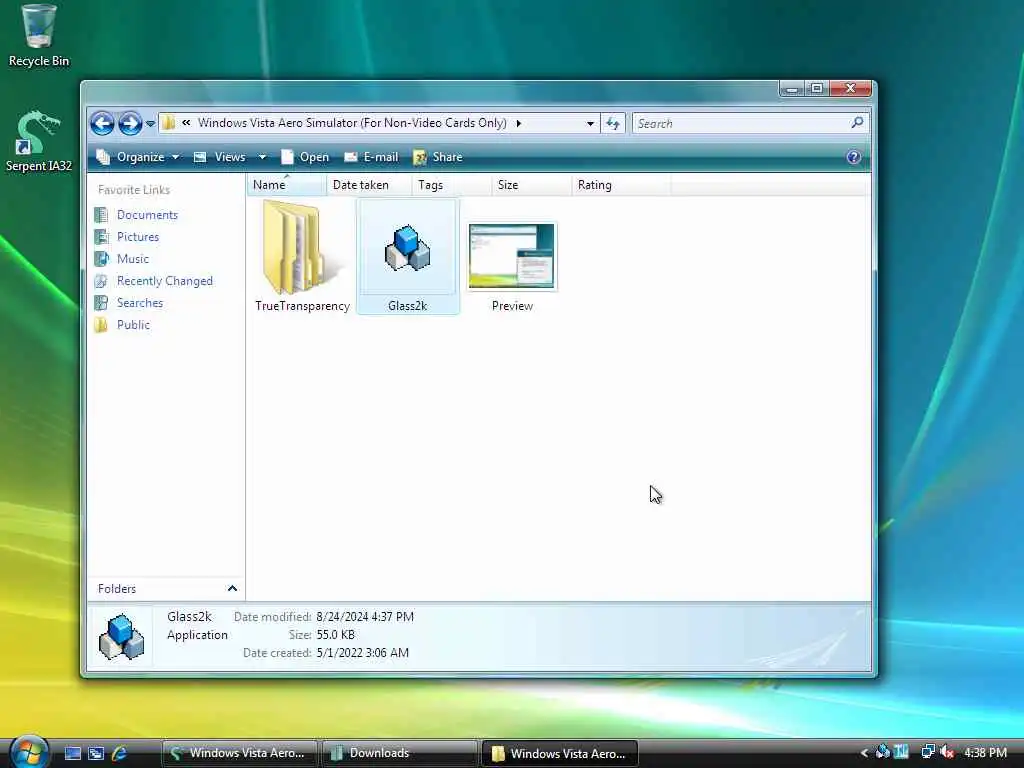Viewport: 1024px width, 768px height.
Task: Close the explorer window
Action: (x=850, y=89)
